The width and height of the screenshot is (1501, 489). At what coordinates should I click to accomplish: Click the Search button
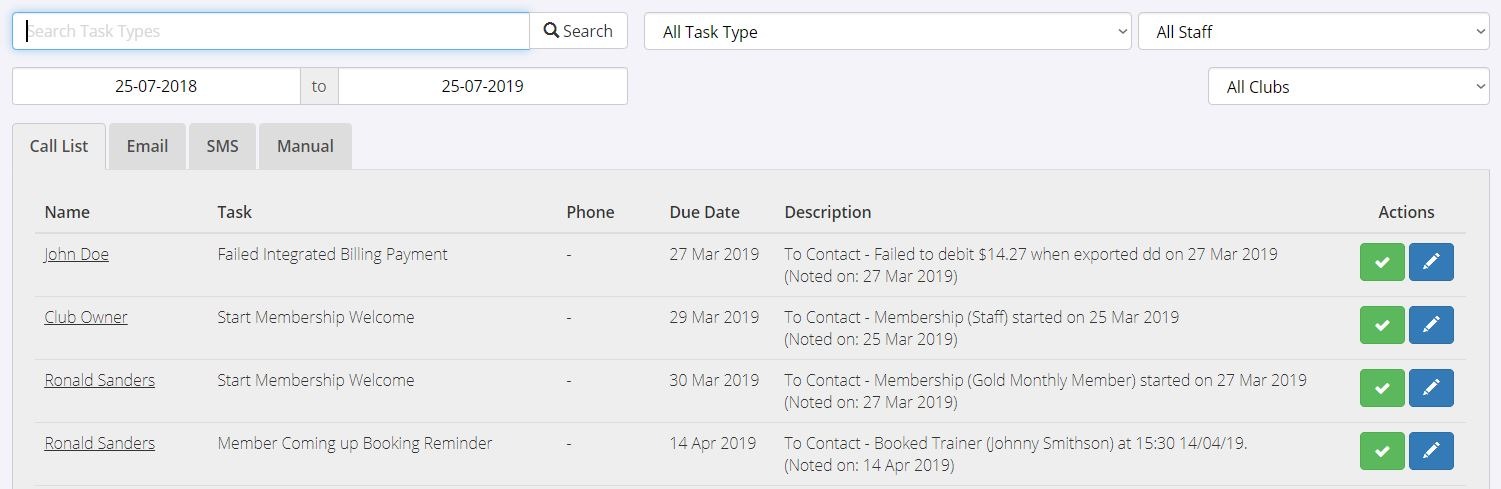click(x=578, y=31)
